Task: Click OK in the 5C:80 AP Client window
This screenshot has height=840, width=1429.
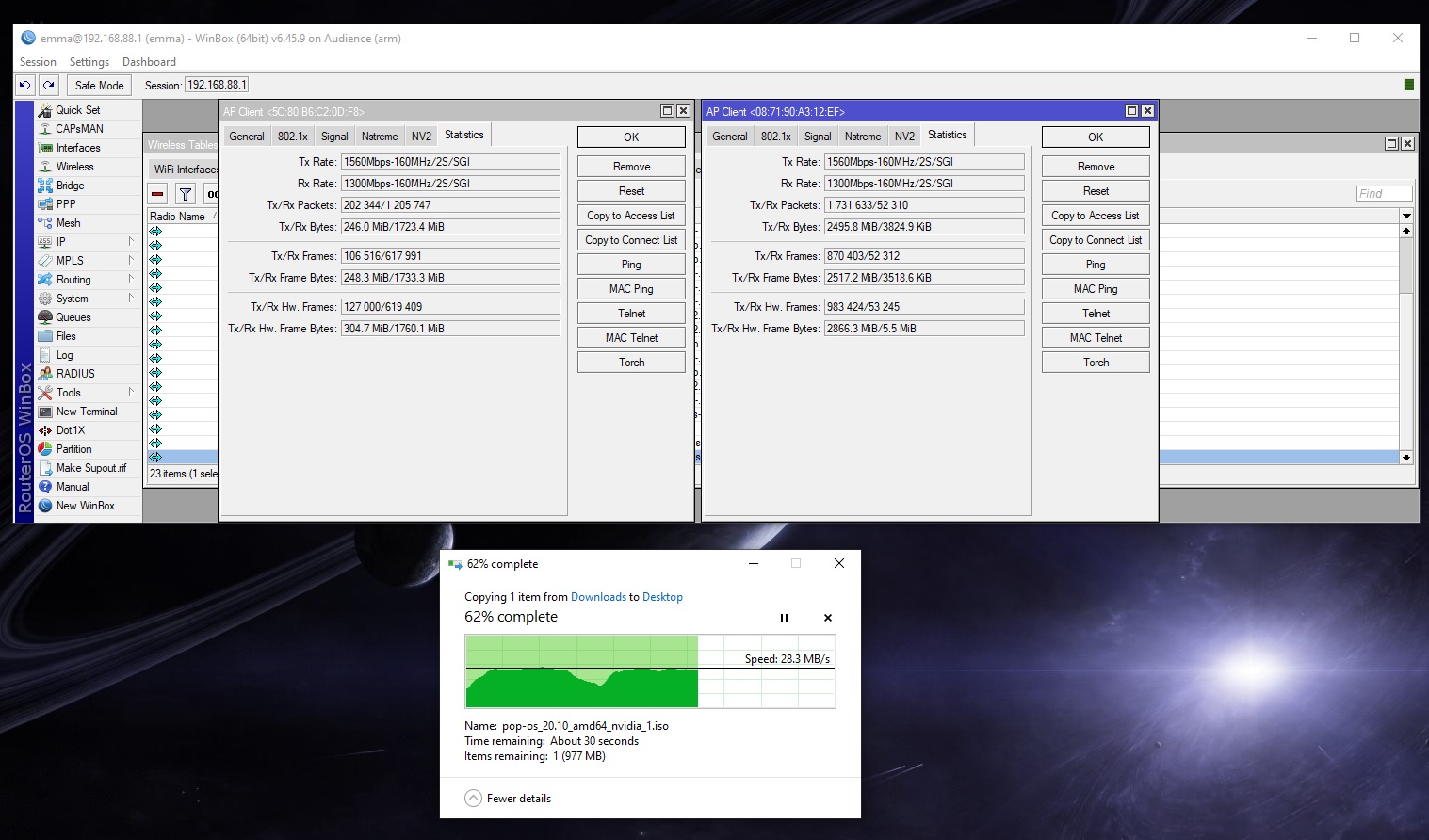Action: coord(631,137)
